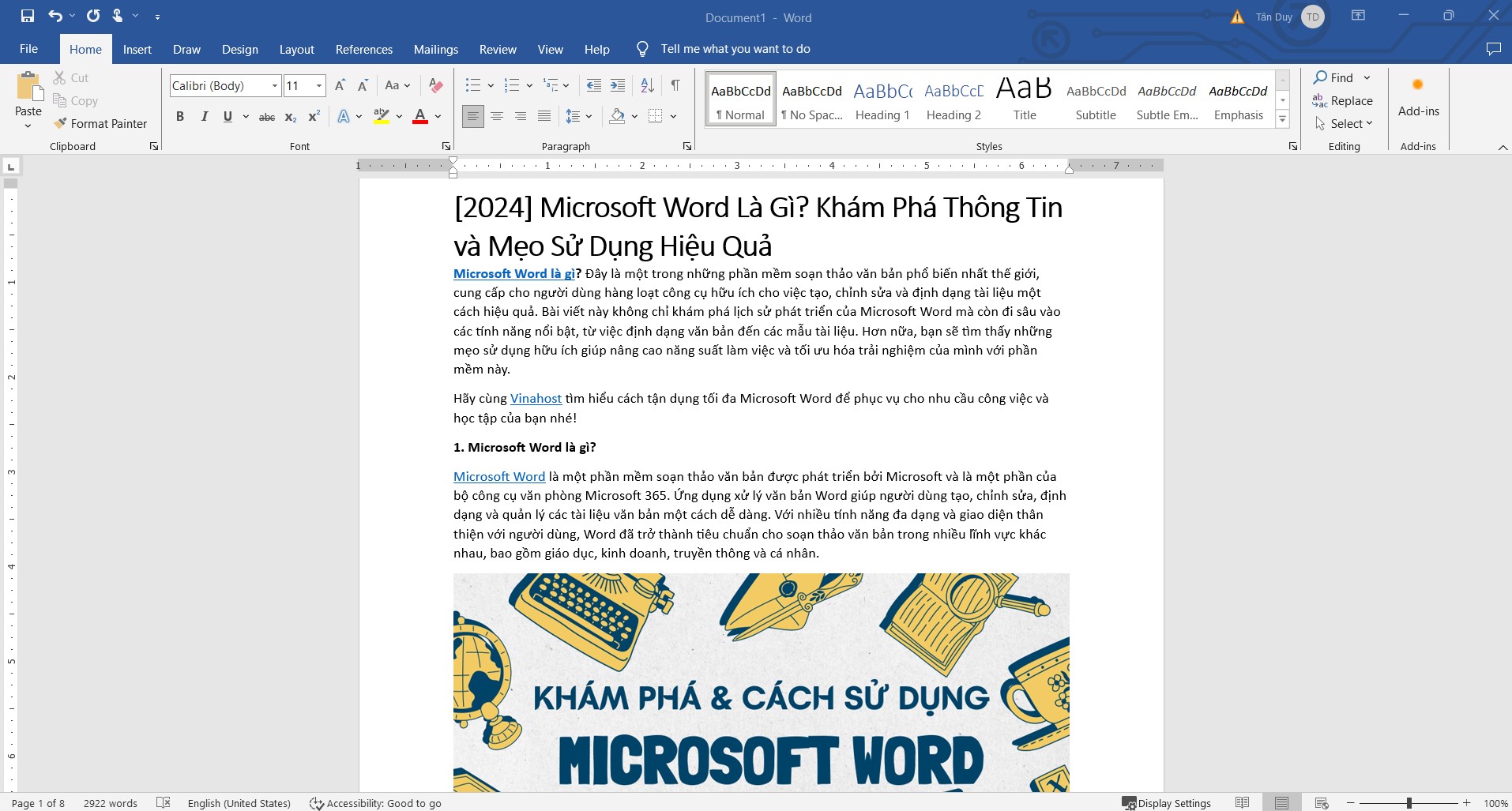Image resolution: width=1512 pixels, height=811 pixels.
Task: Toggle bold formatting
Action: (180, 117)
